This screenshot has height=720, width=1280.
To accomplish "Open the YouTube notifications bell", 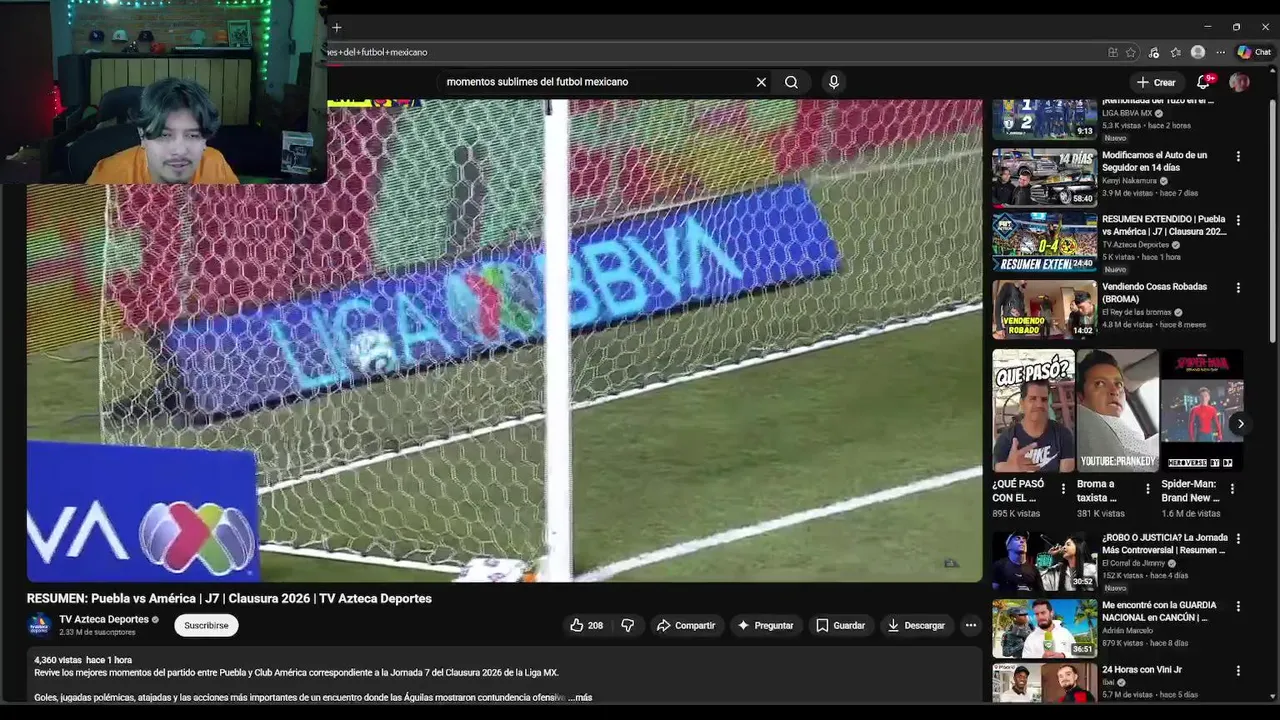I will coord(1204,82).
